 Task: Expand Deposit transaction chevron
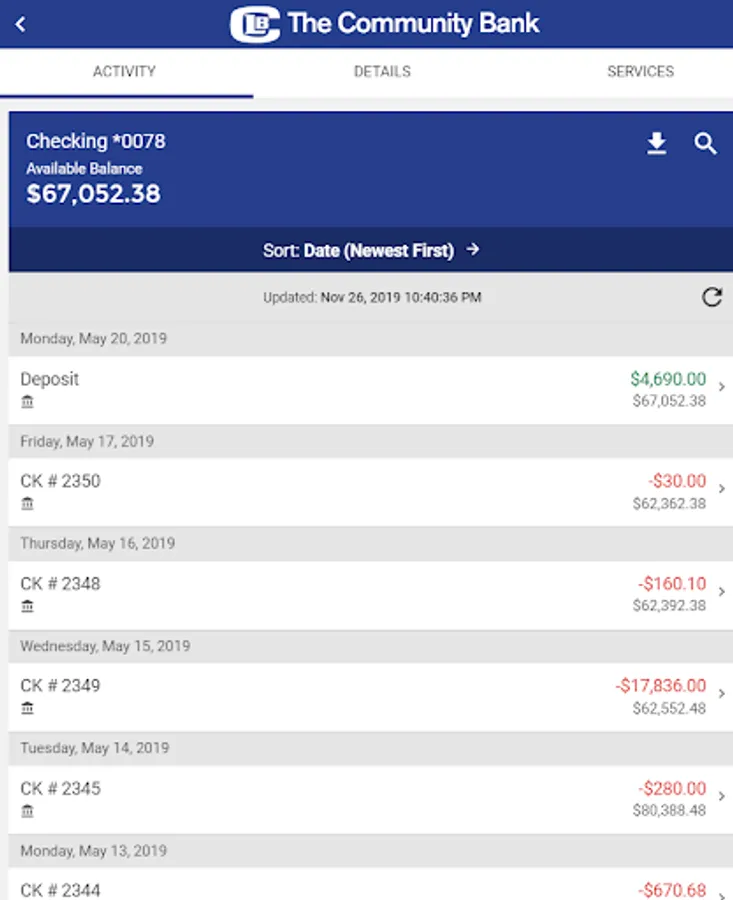click(722, 387)
